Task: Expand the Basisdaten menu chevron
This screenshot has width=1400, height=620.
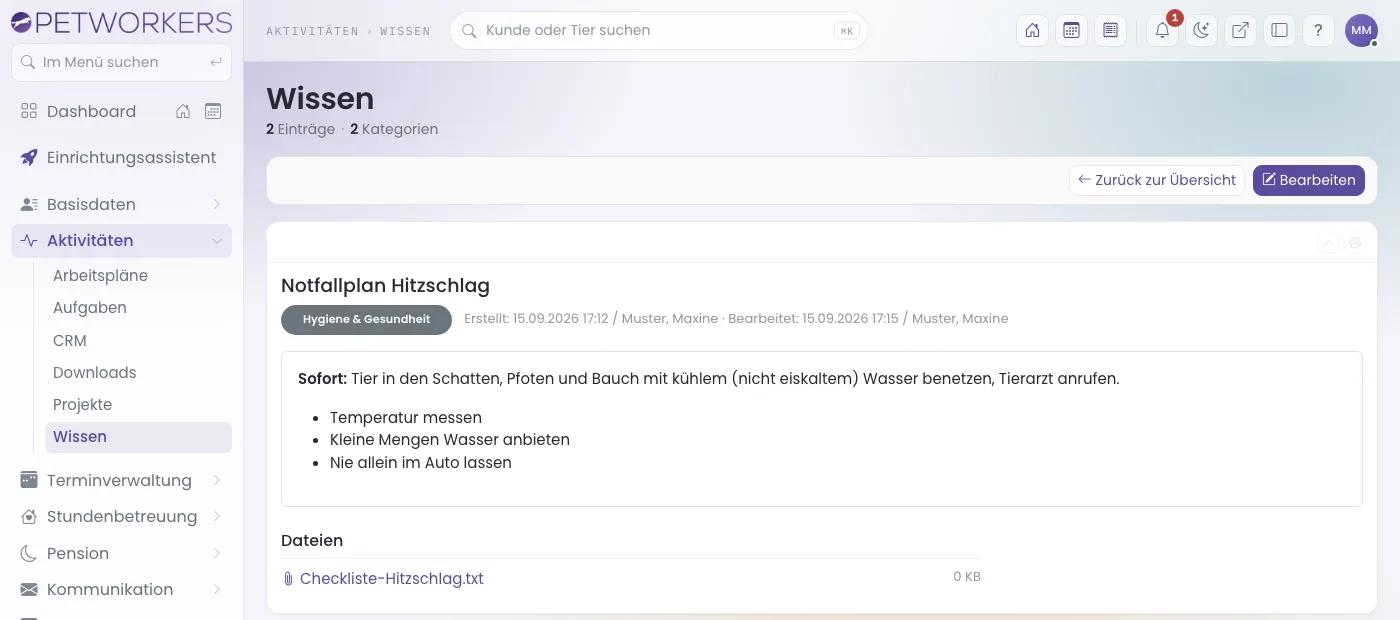Action: click(217, 204)
